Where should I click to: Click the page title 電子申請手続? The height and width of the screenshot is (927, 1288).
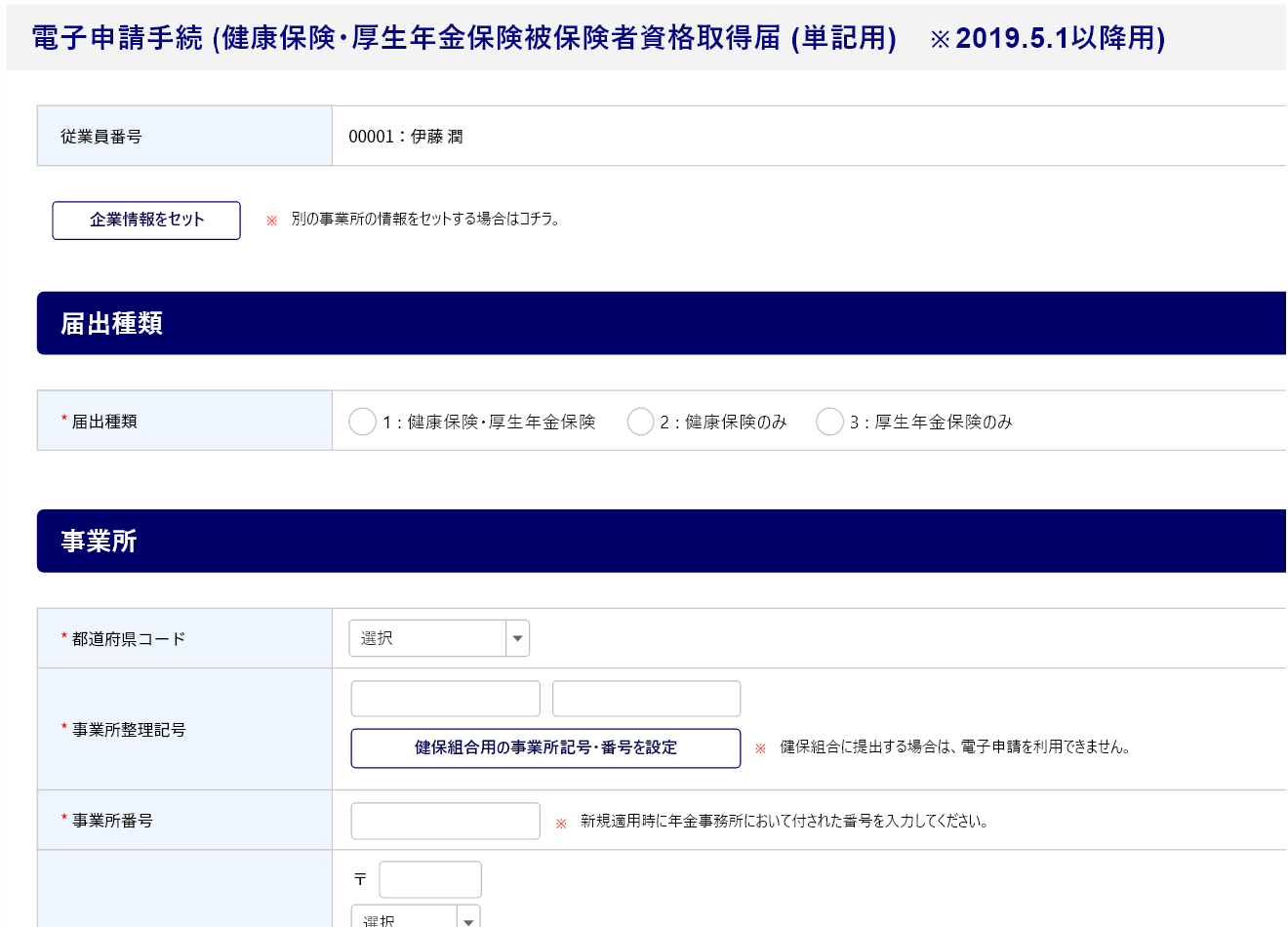(x=598, y=38)
